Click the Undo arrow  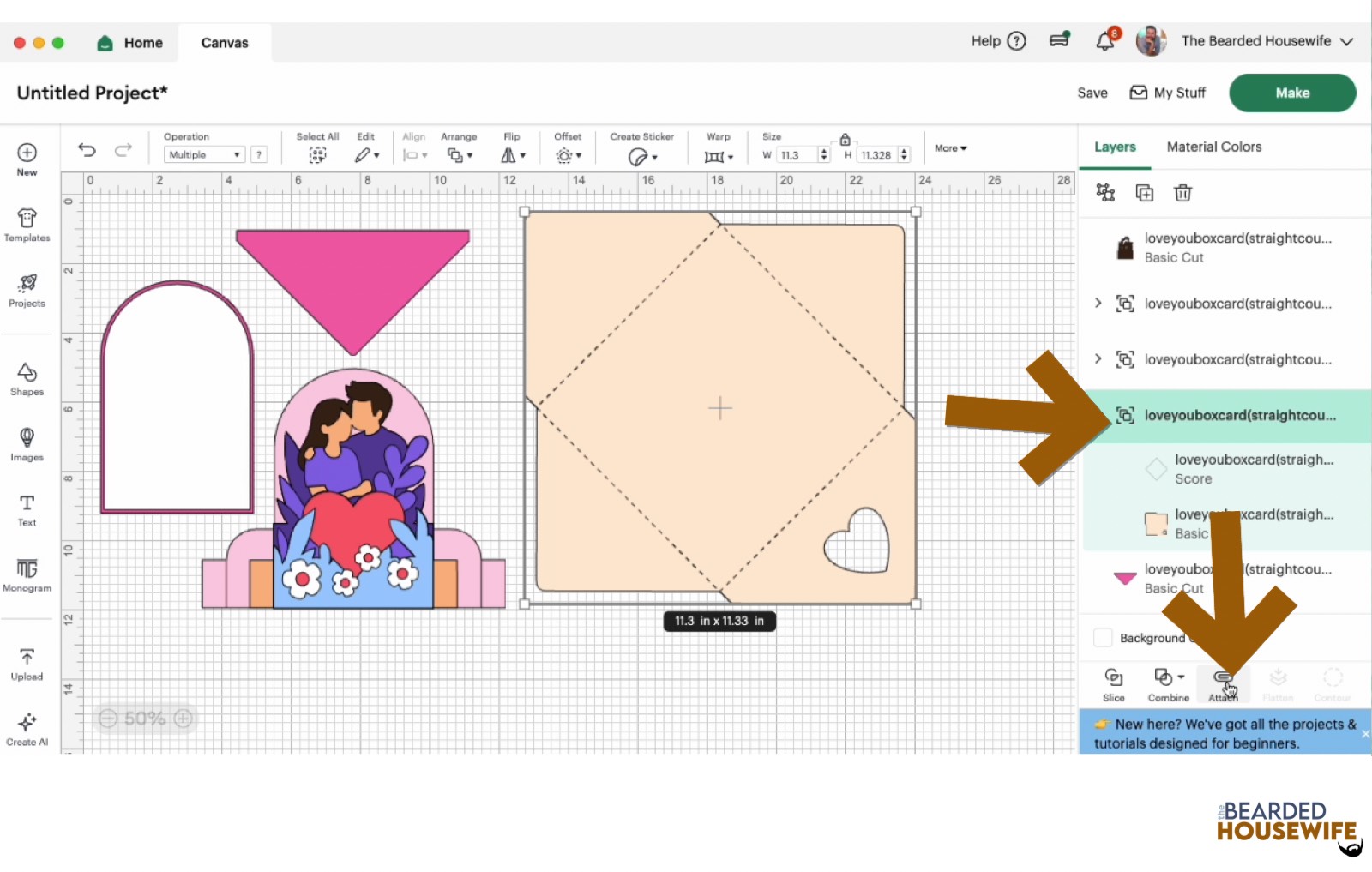[x=86, y=149]
